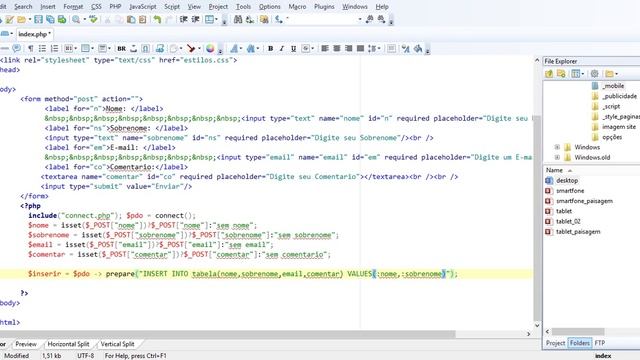Screen dimensions: 640x360
Task: Open the search text combo box dropdown
Action: tap(360, 19)
